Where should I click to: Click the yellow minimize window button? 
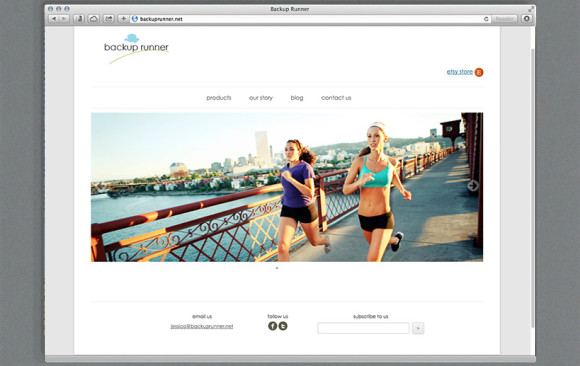58,9
